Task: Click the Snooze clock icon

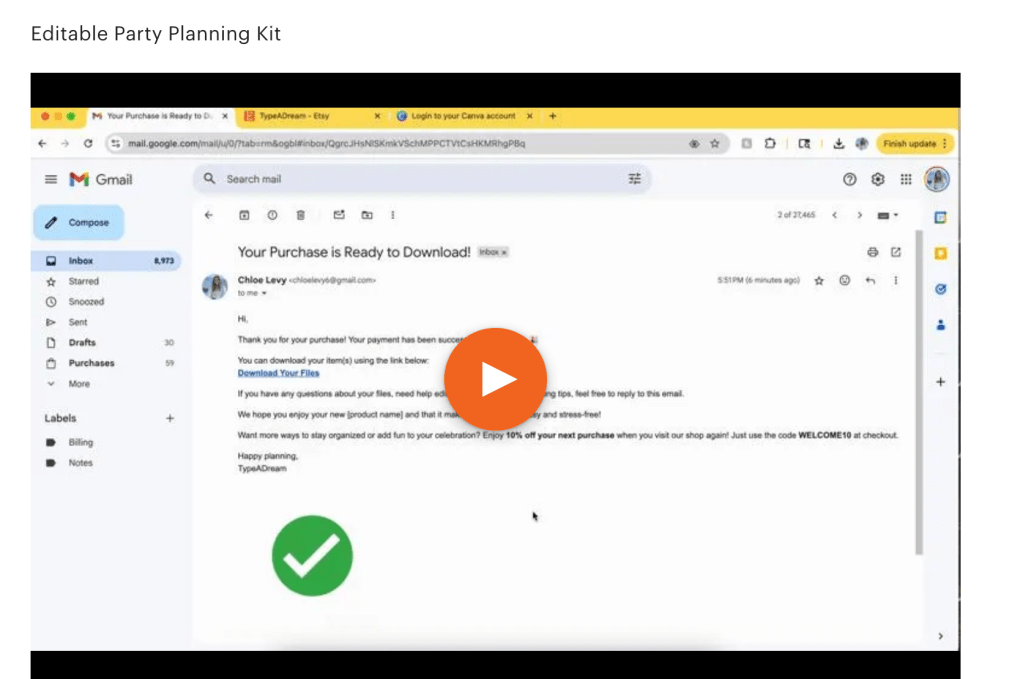Action: tap(272, 215)
